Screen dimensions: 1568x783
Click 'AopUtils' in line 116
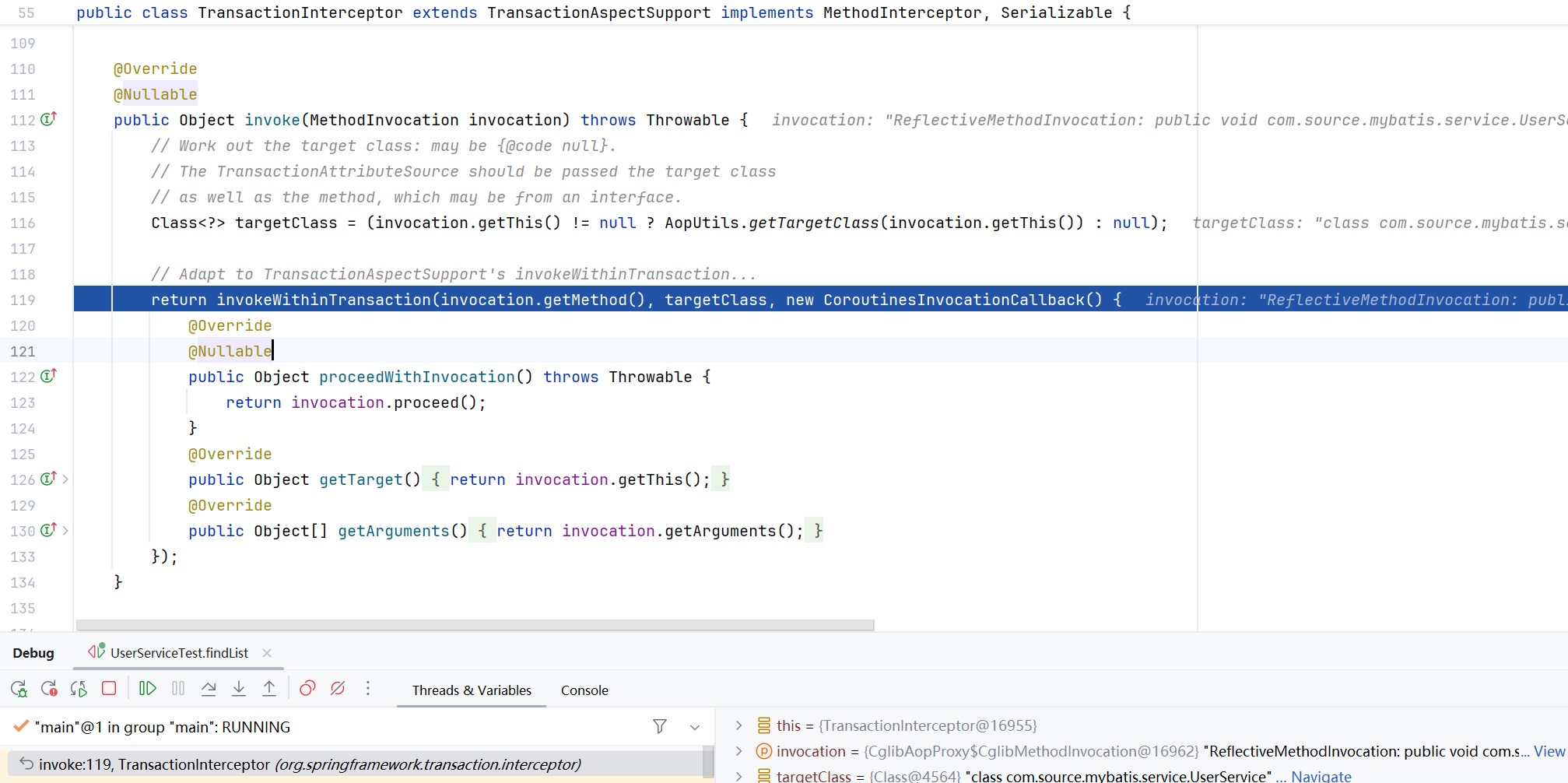coord(702,223)
